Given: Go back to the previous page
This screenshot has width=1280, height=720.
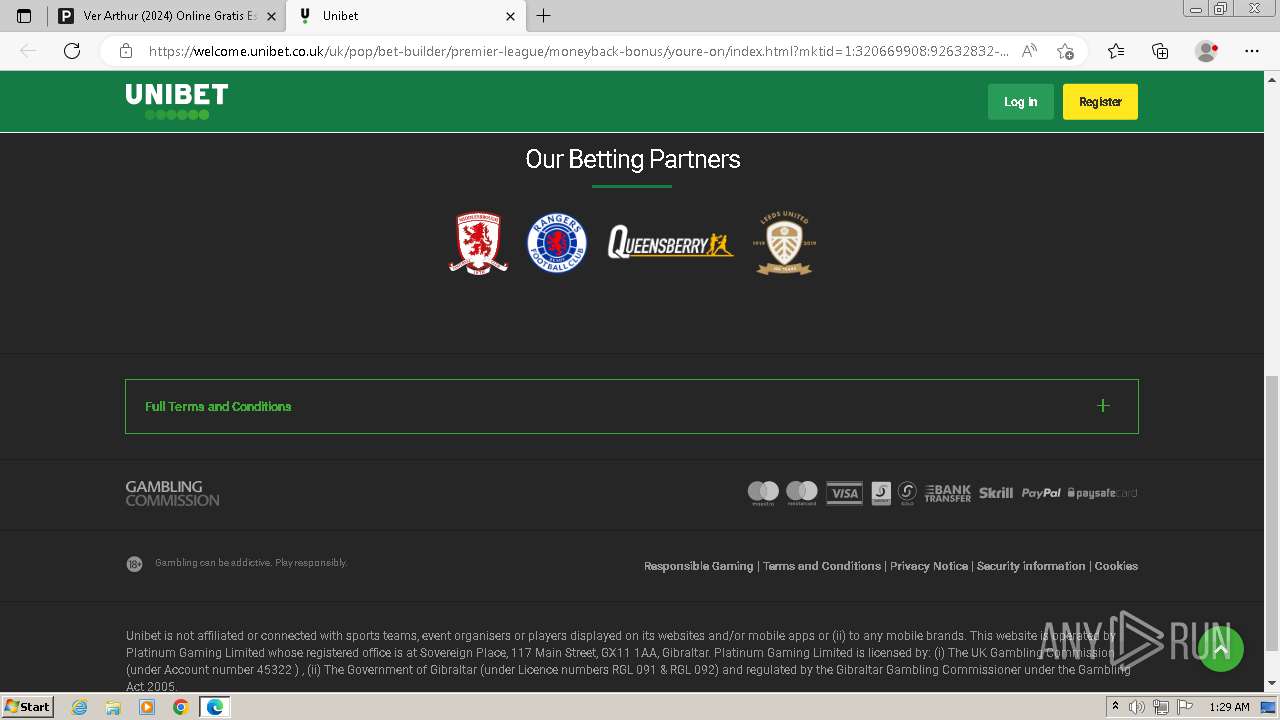Looking at the screenshot, I should click(28, 51).
